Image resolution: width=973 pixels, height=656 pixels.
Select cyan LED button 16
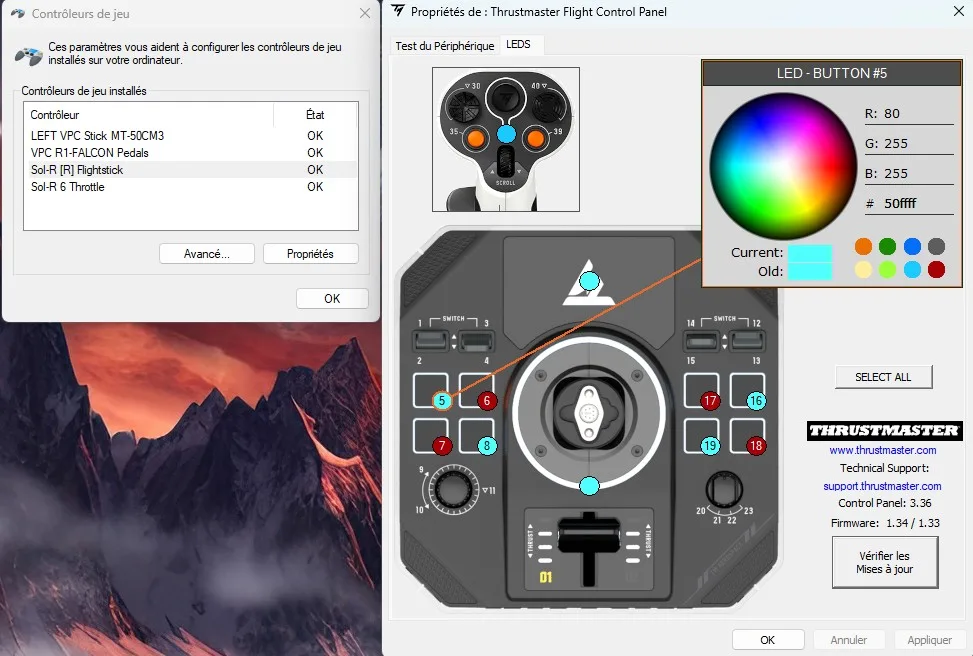tap(755, 400)
